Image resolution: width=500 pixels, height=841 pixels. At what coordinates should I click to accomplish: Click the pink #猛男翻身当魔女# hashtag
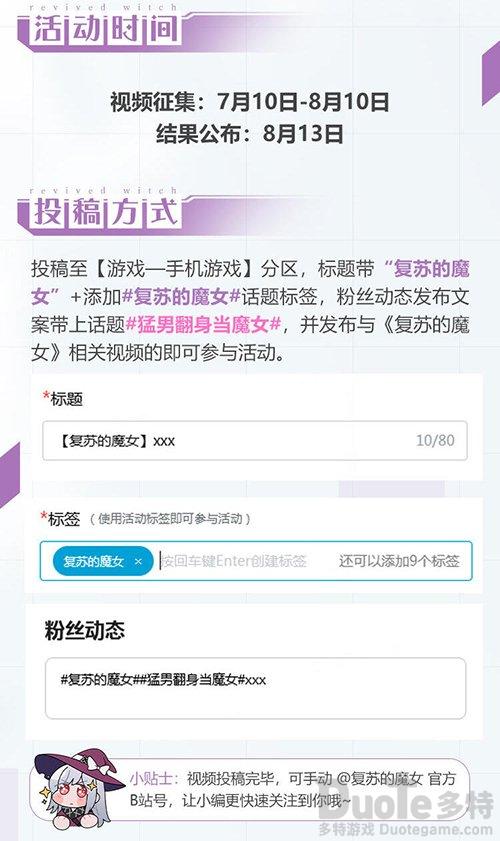point(203,325)
